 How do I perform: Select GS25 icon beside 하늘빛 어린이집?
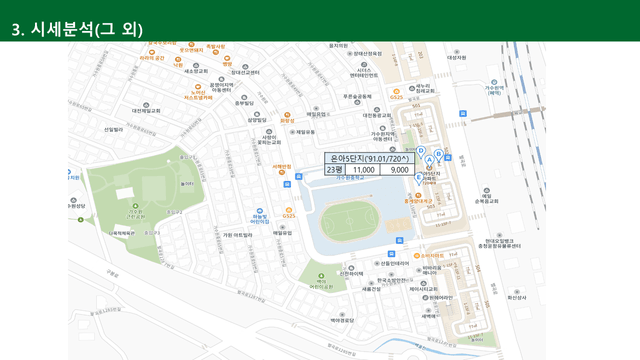click(289, 210)
